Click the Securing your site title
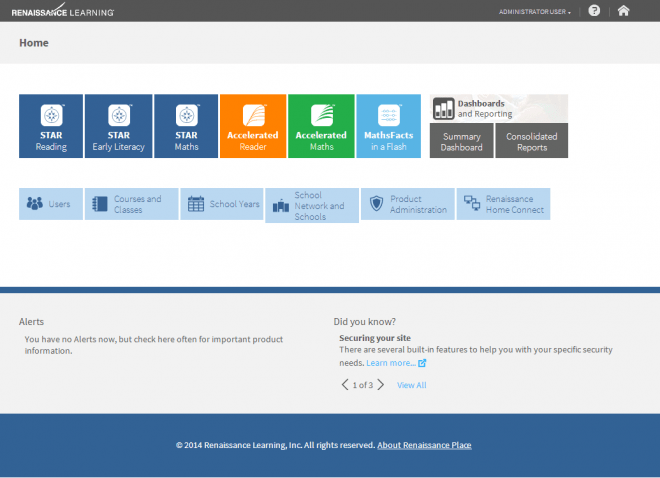Screen dimensions: 660x478 click(375, 338)
